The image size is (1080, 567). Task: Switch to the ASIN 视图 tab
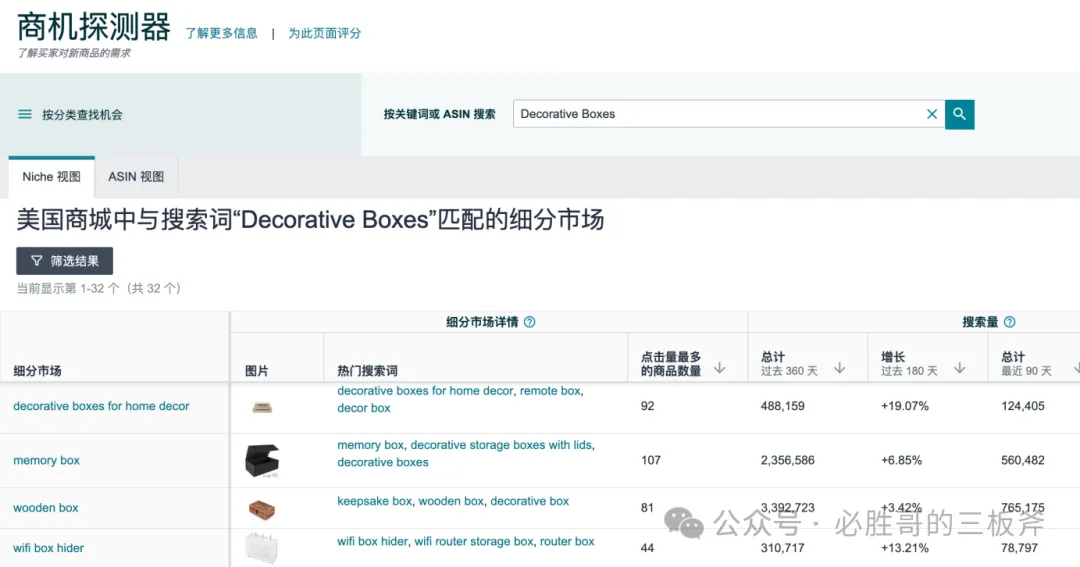tap(136, 177)
